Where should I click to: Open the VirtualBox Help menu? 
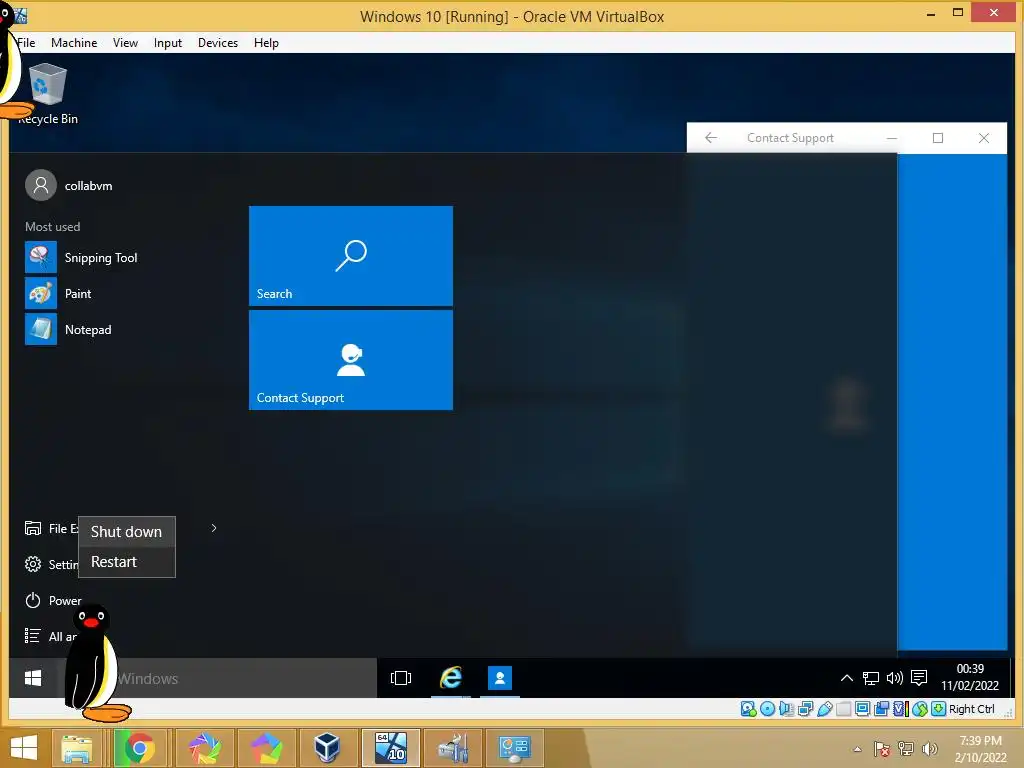point(266,42)
